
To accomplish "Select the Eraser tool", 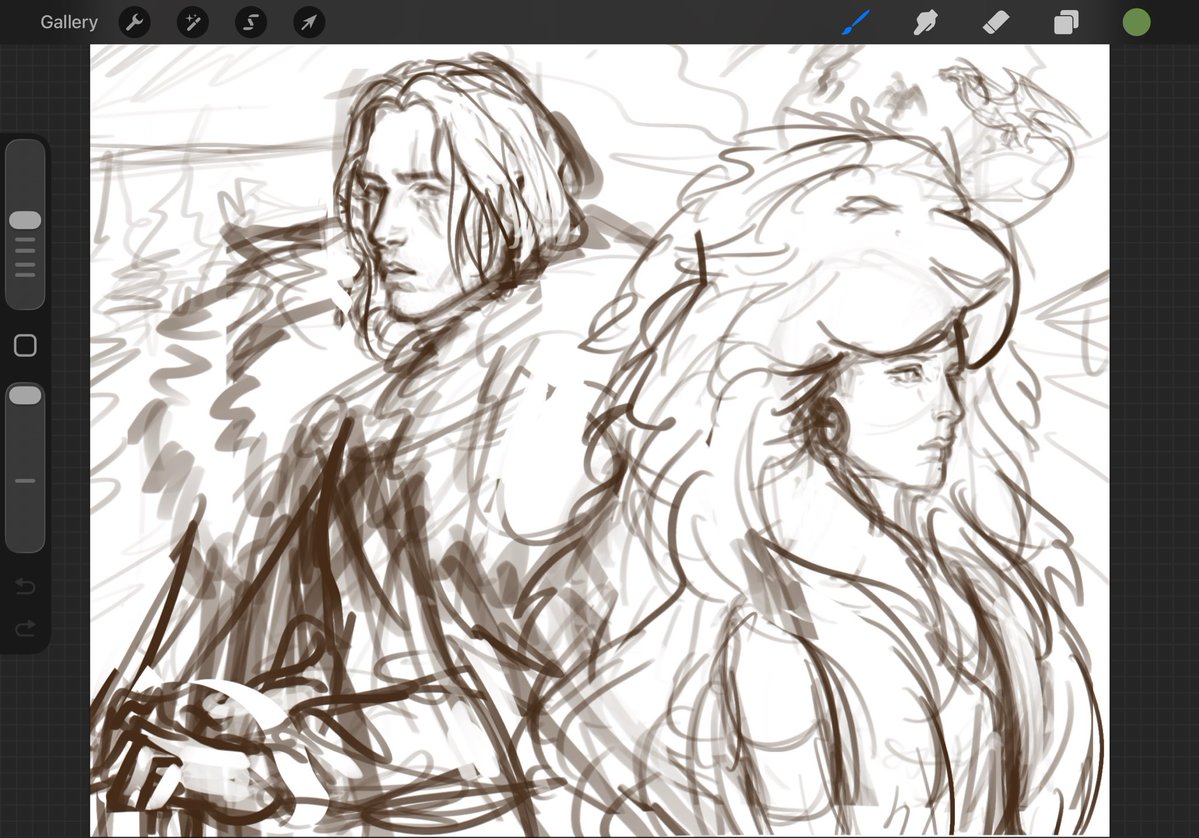I will pyautogui.click(x=996, y=22).
